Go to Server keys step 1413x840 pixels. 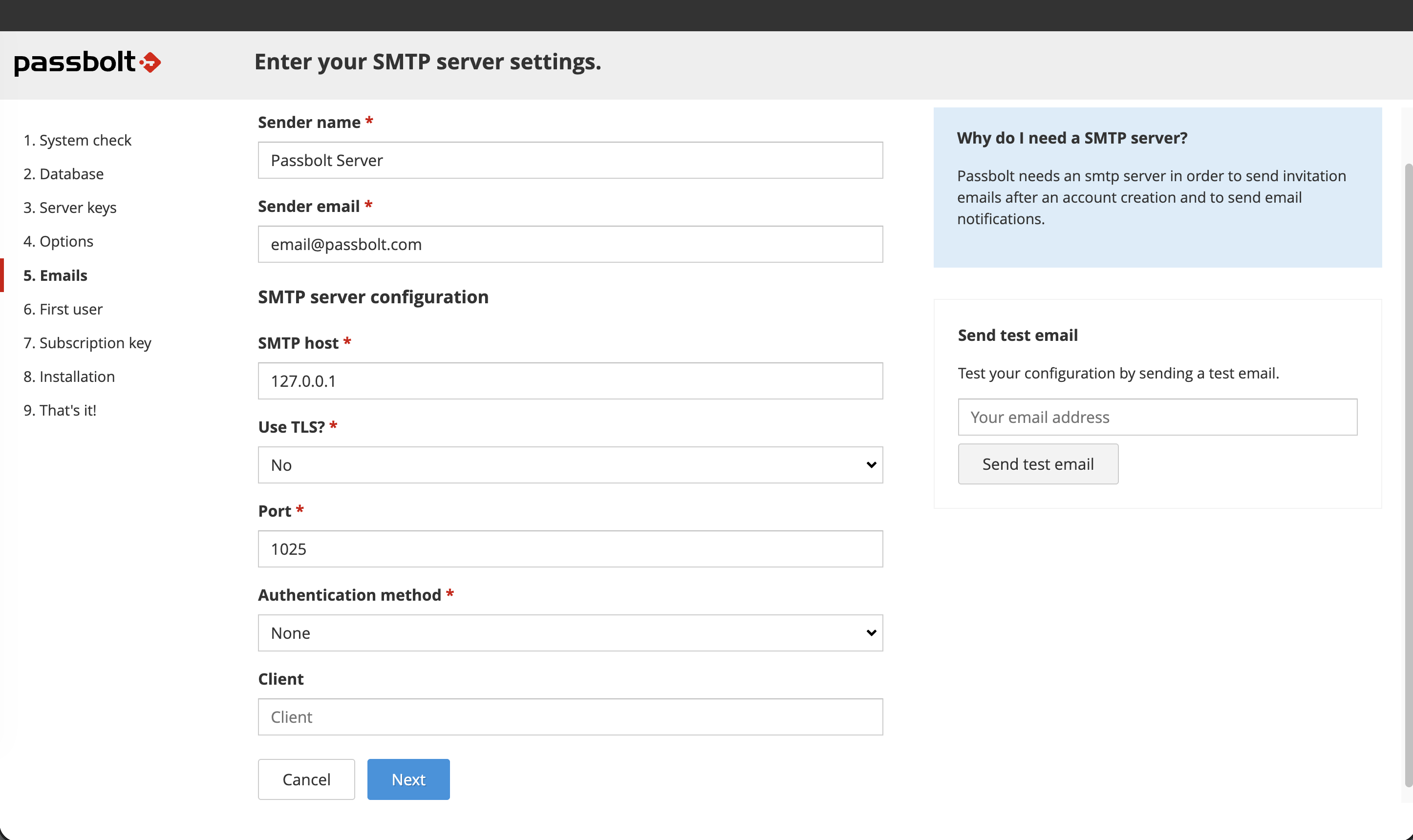coord(70,208)
